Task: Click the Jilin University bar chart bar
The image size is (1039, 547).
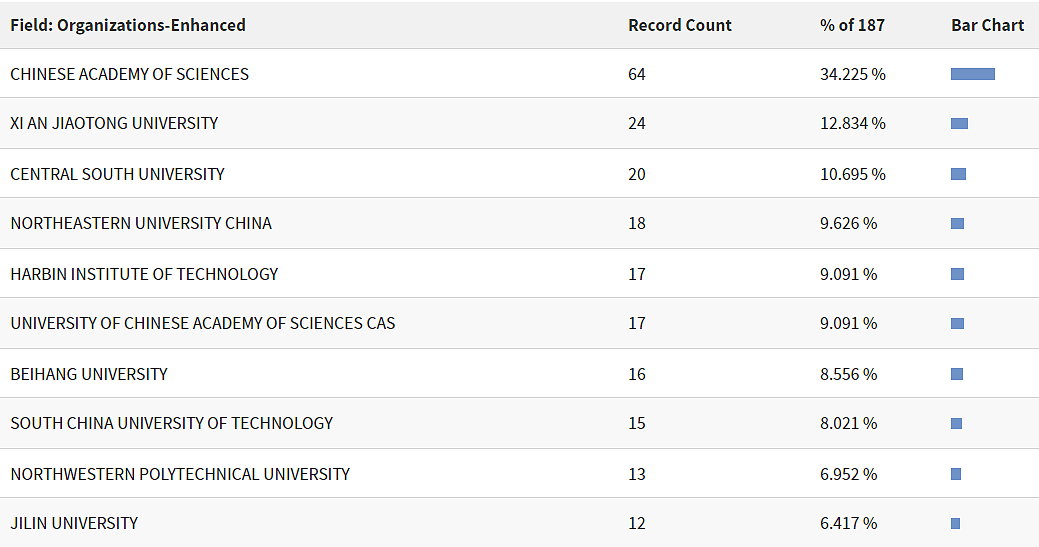Action: (955, 523)
